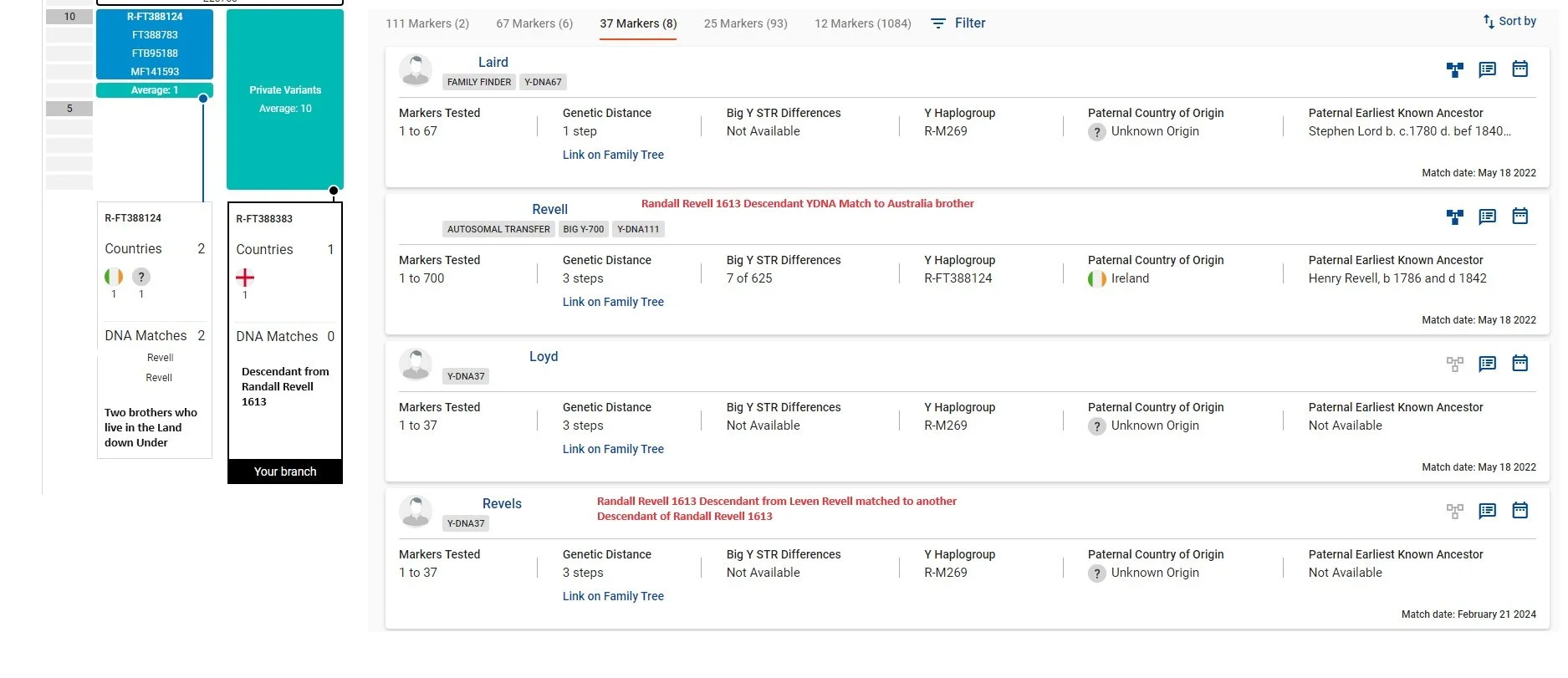
Task: Open the Sort by menu
Action: 1509,22
